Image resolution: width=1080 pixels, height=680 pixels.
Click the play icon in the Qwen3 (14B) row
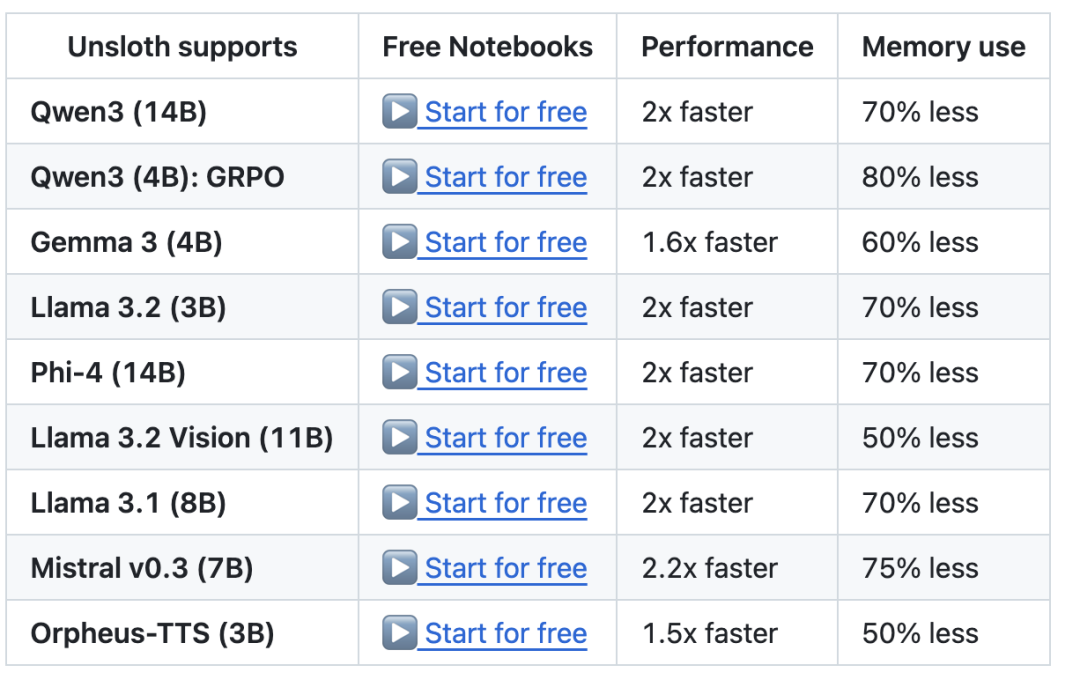tap(399, 112)
